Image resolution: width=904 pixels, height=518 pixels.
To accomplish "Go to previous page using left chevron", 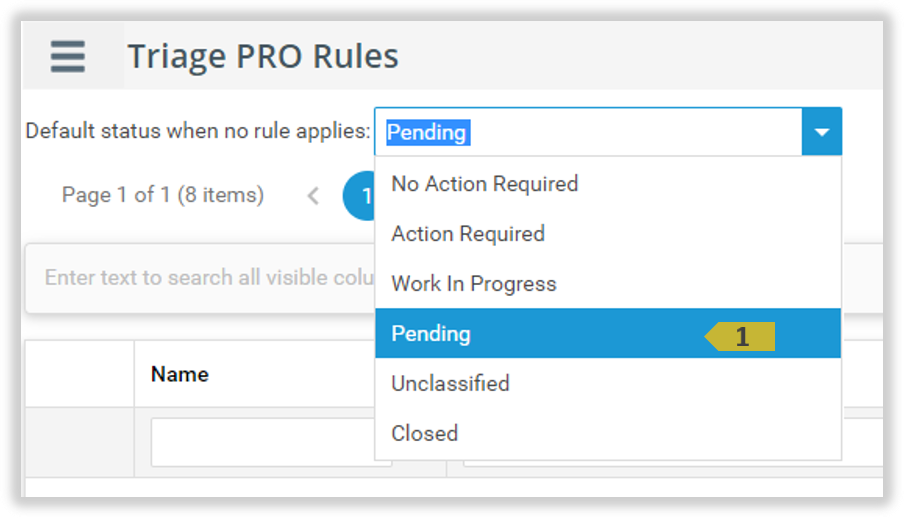I will click(x=313, y=196).
